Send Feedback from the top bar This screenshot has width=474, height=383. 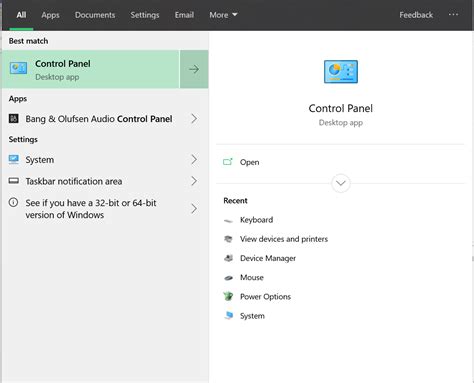(416, 15)
